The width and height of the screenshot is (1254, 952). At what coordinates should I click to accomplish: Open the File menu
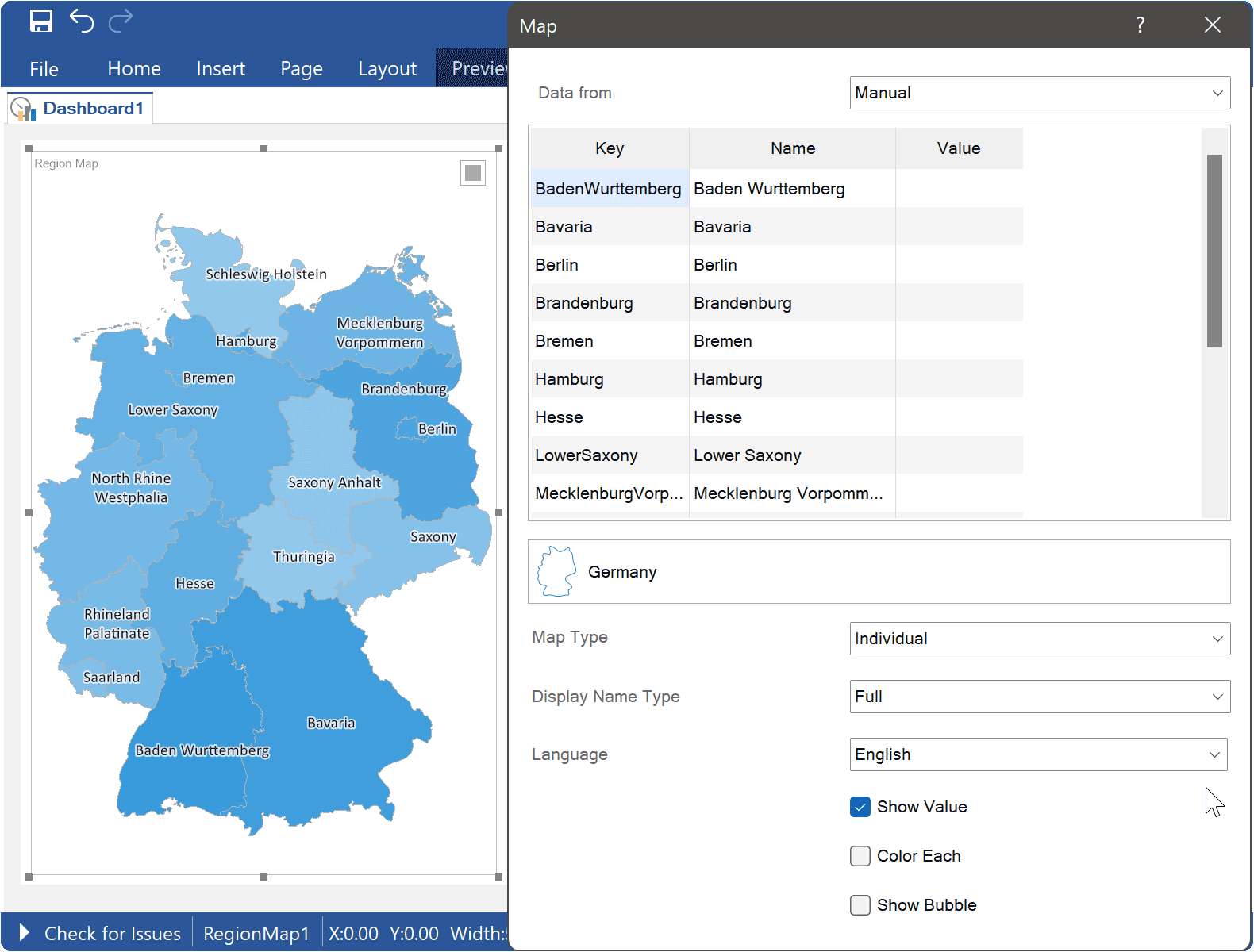44,69
